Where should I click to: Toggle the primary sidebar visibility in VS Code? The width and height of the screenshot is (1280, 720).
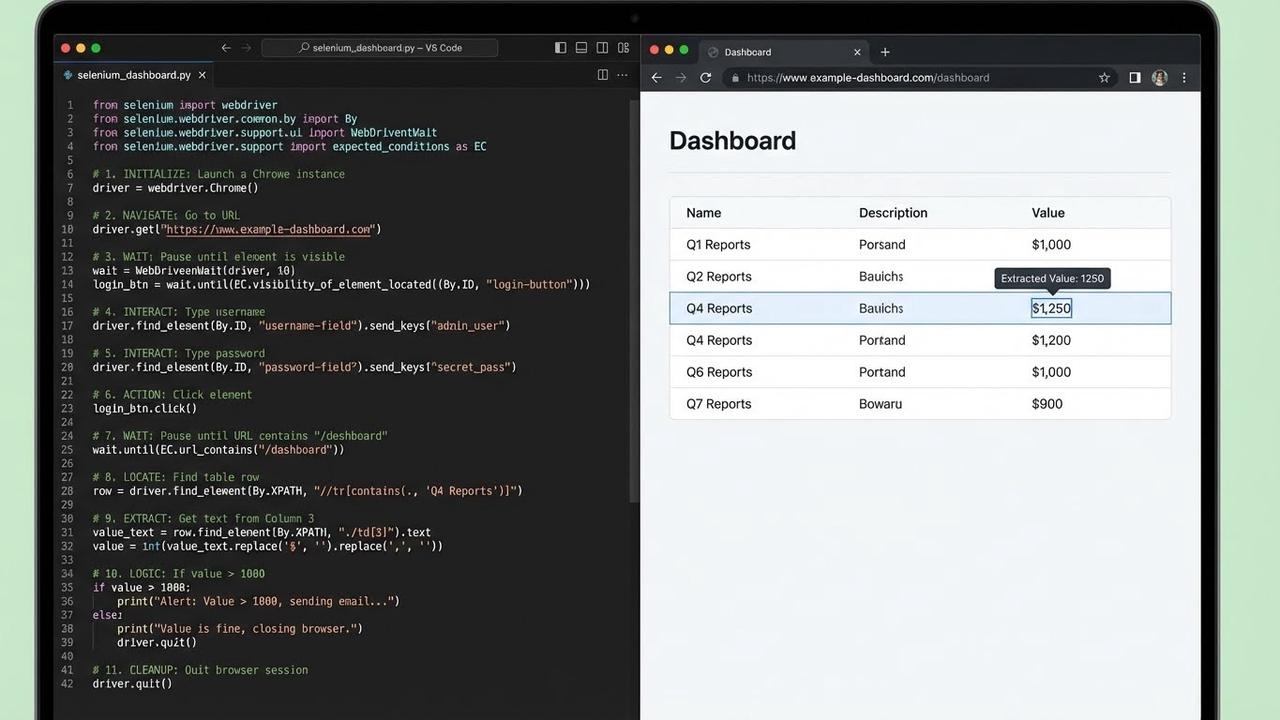[561, 47]
